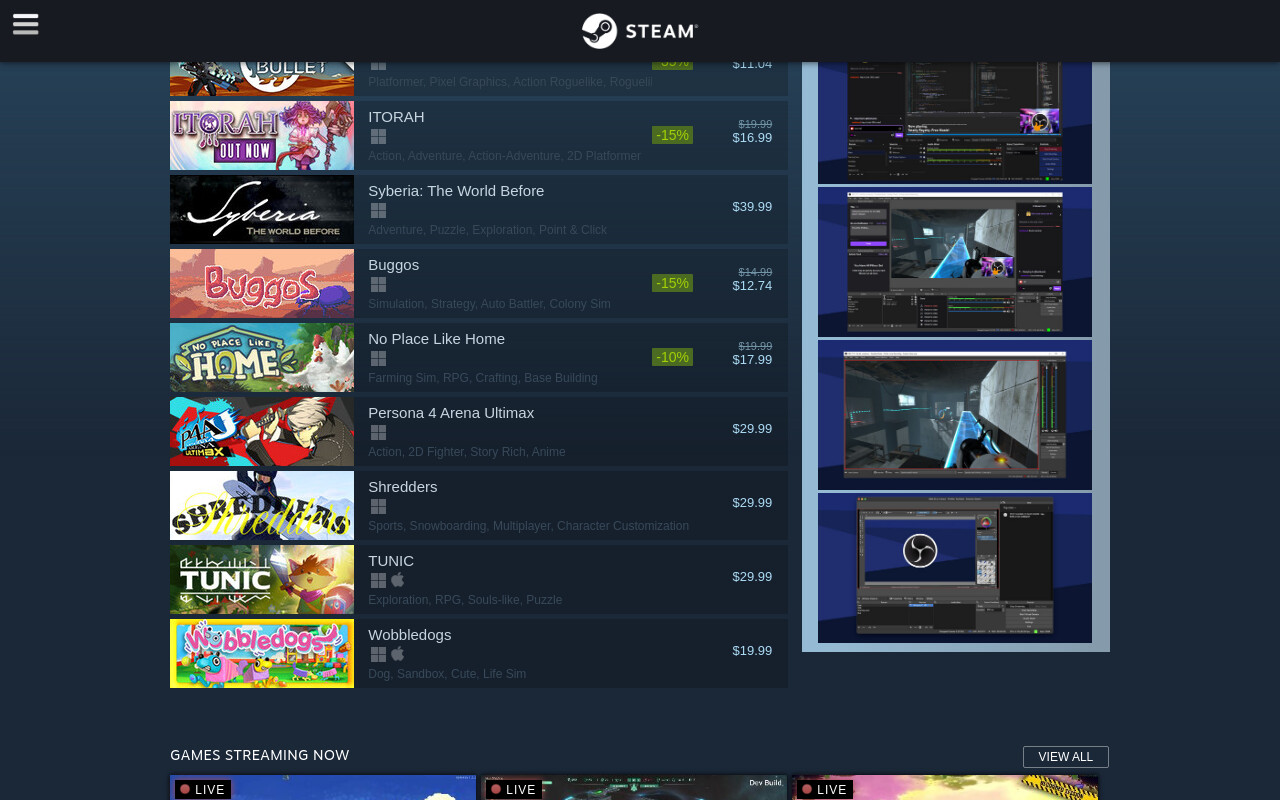
Task: Click Windows icon under Buggos
Action: coord(378,284)
